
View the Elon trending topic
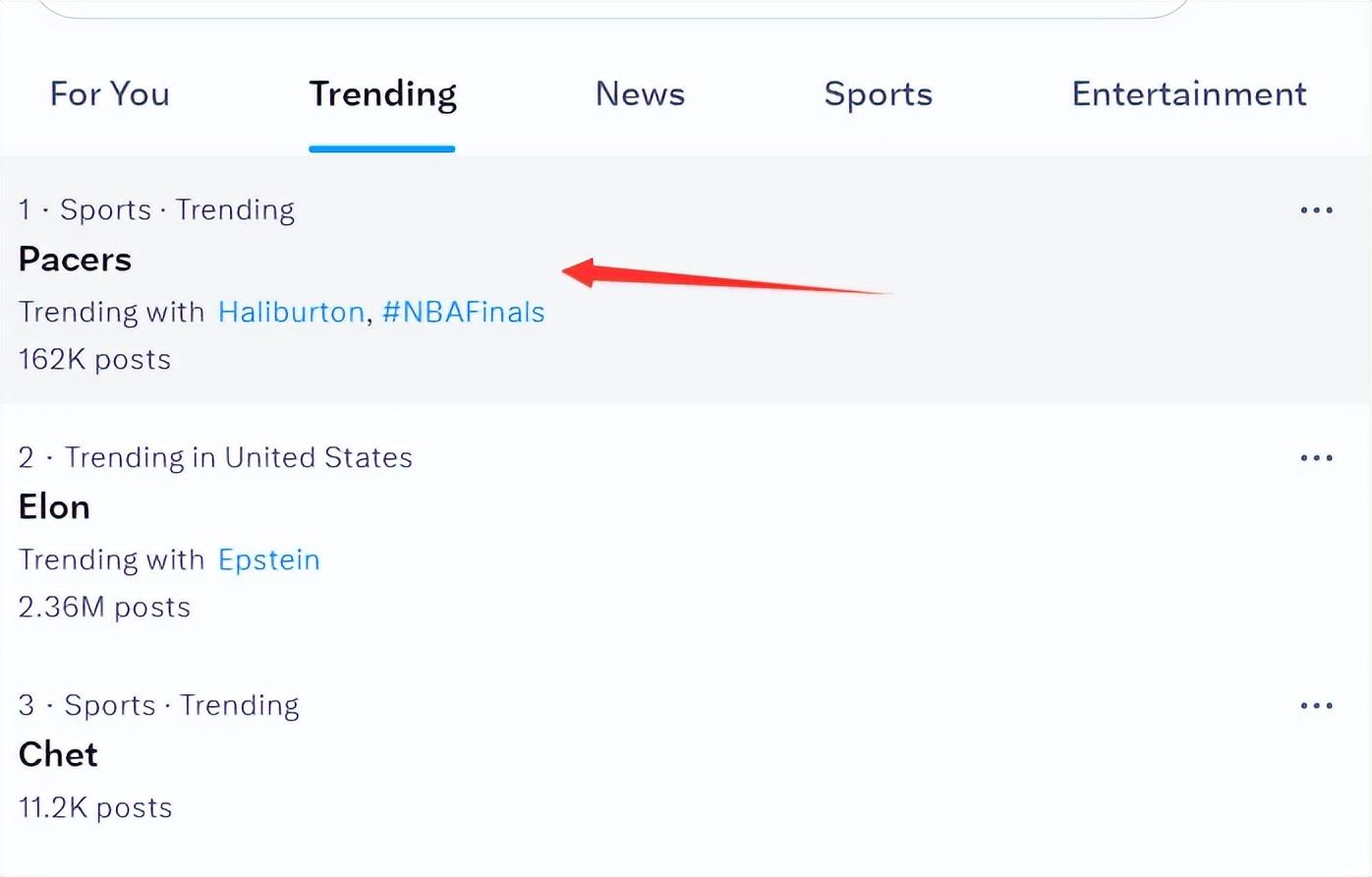pyautogui.click(x=54, y=507)
